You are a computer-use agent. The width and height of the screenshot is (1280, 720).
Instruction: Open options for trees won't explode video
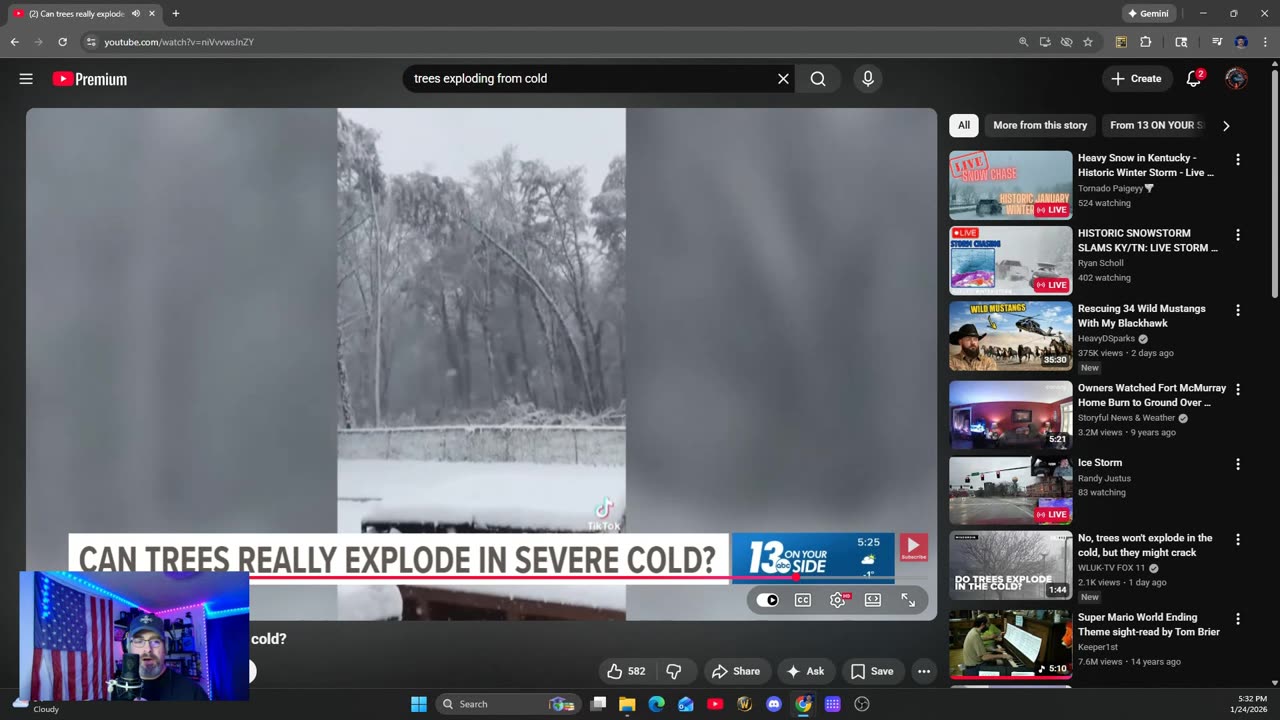pos(1238,540)
